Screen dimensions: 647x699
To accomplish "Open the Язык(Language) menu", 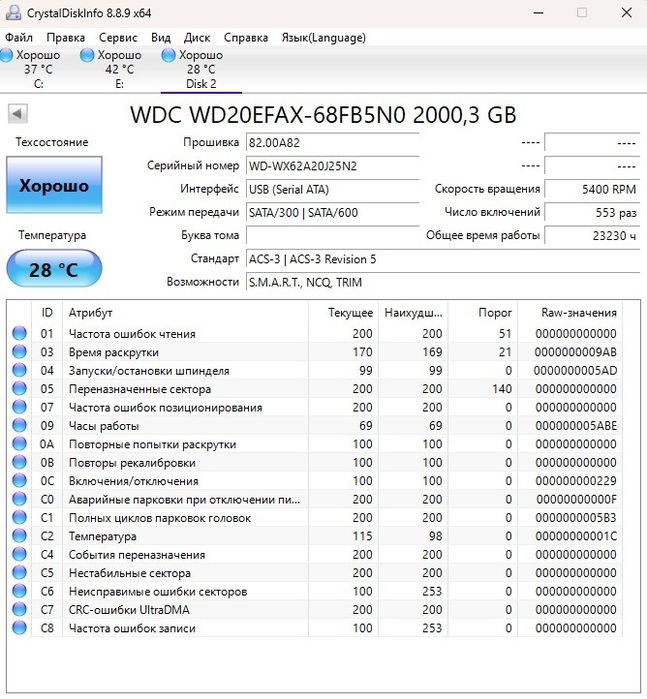I will click(x=323, y=37).
